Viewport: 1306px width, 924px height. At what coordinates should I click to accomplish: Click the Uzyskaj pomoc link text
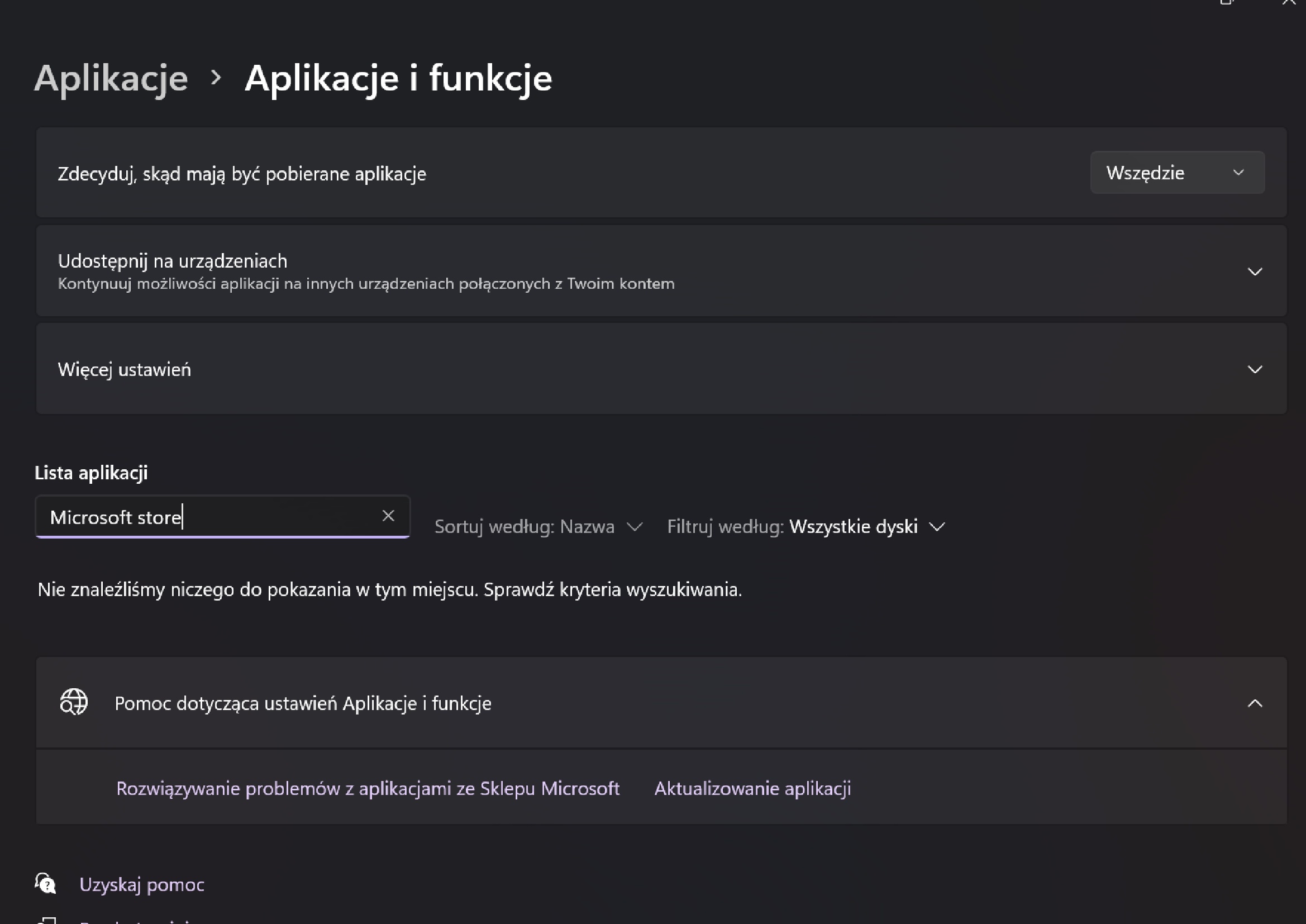tap(142, 884)
